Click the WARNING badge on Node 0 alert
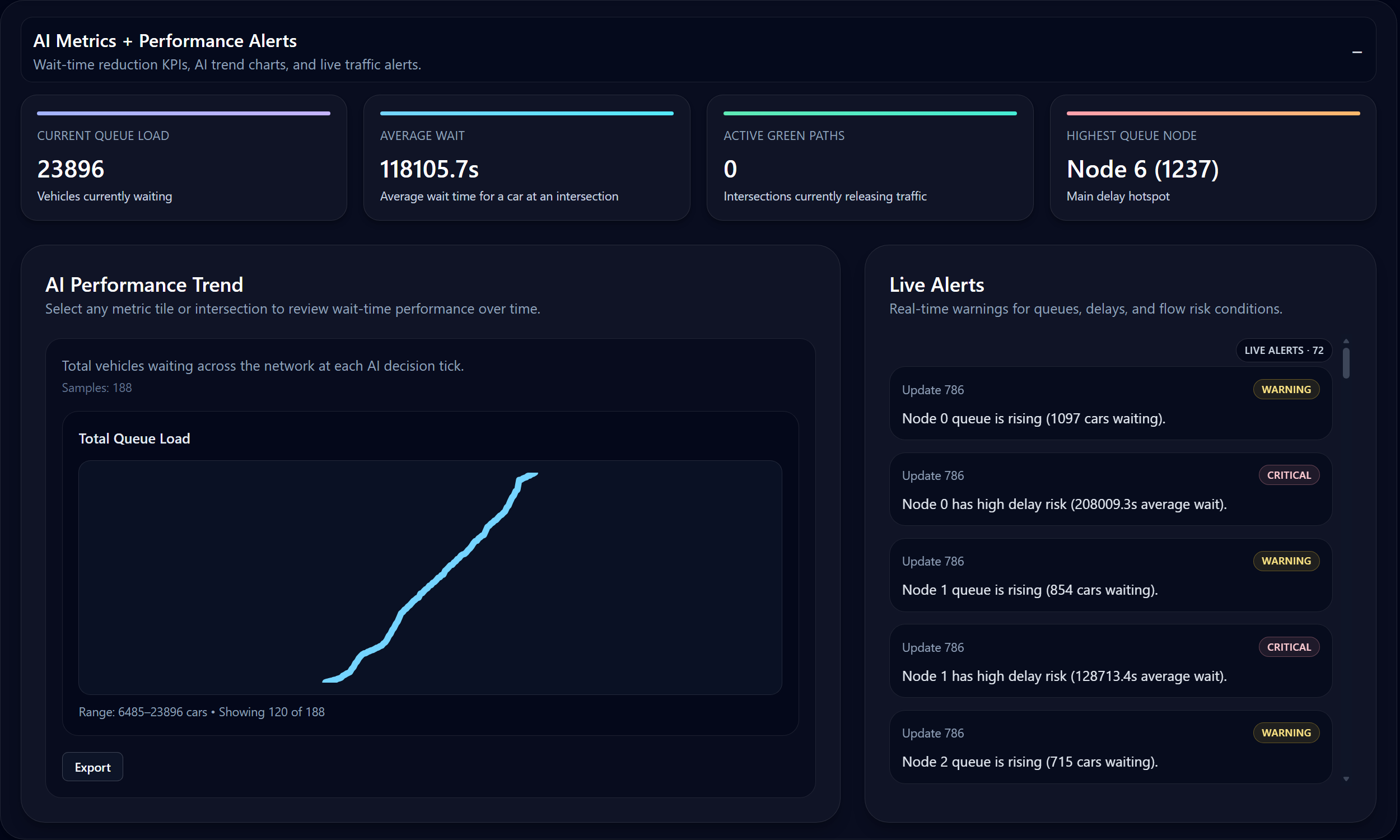Screen dimensions: 1400x840 pyautogui.click(x=1286, y=389)
